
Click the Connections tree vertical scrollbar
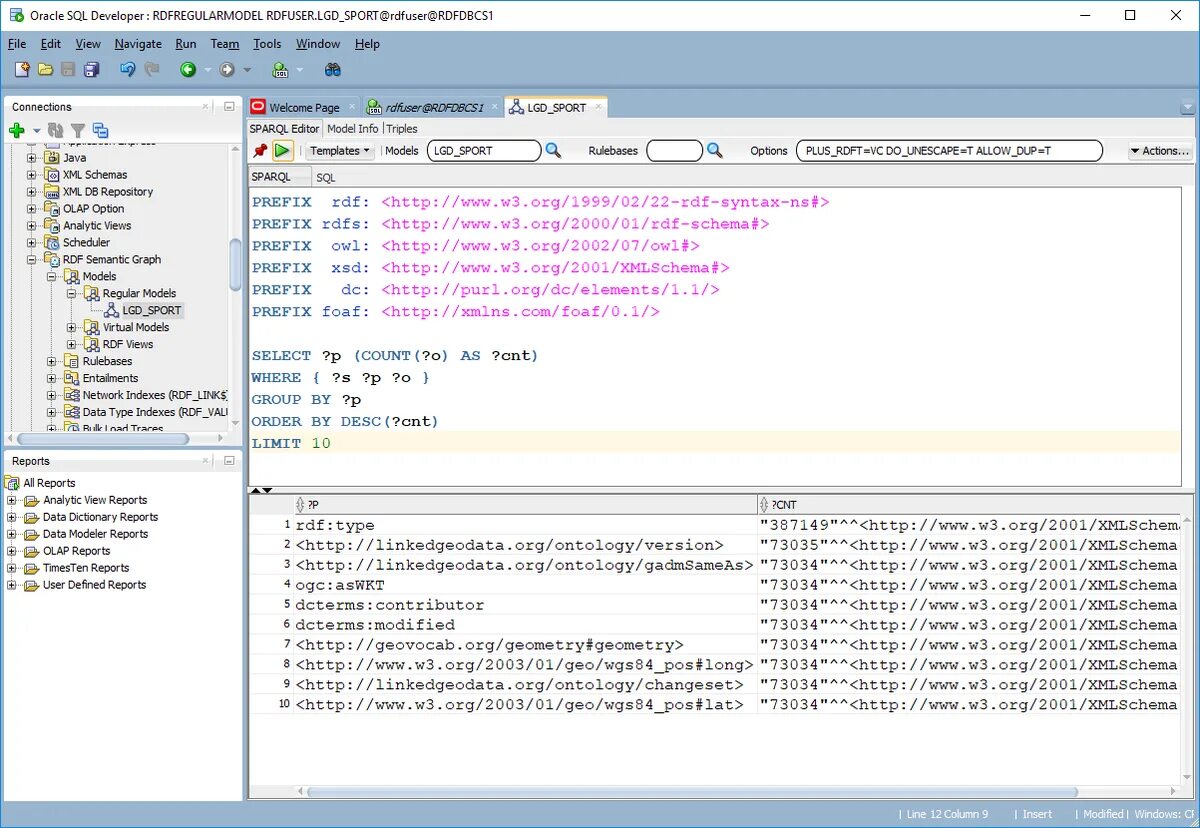(x=235, y=265)
